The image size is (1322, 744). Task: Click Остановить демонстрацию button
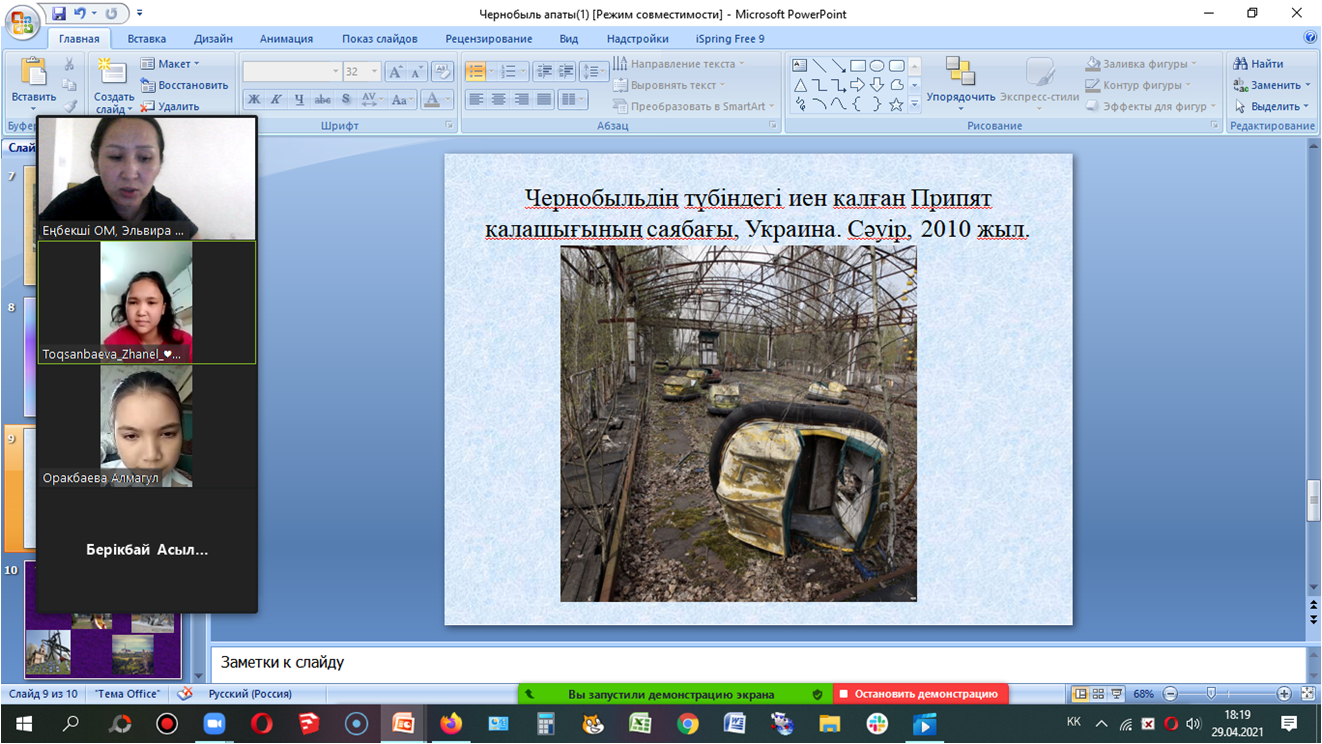pos(920,694)
